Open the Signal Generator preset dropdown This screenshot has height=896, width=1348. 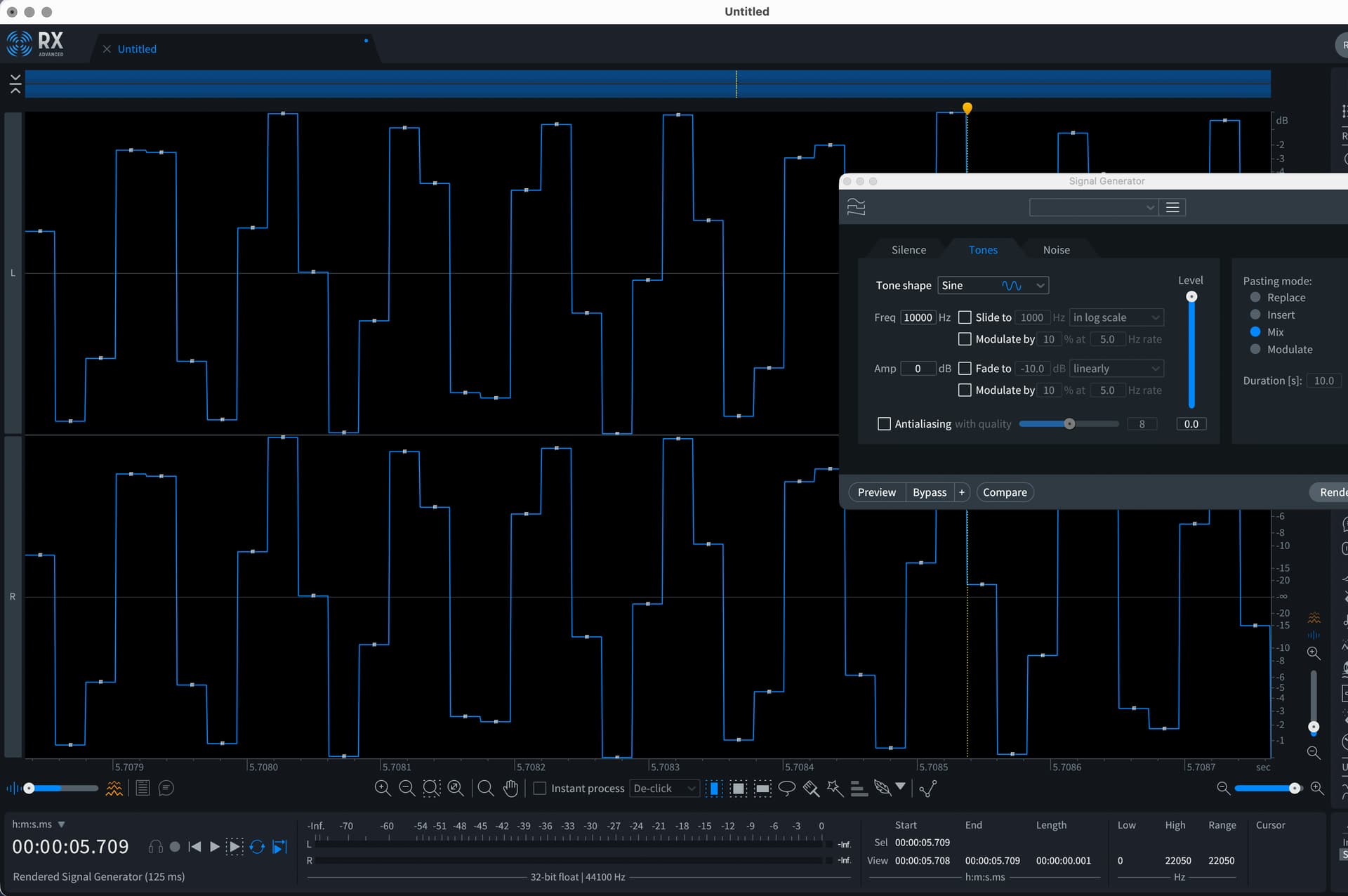tap(1092, 207)
